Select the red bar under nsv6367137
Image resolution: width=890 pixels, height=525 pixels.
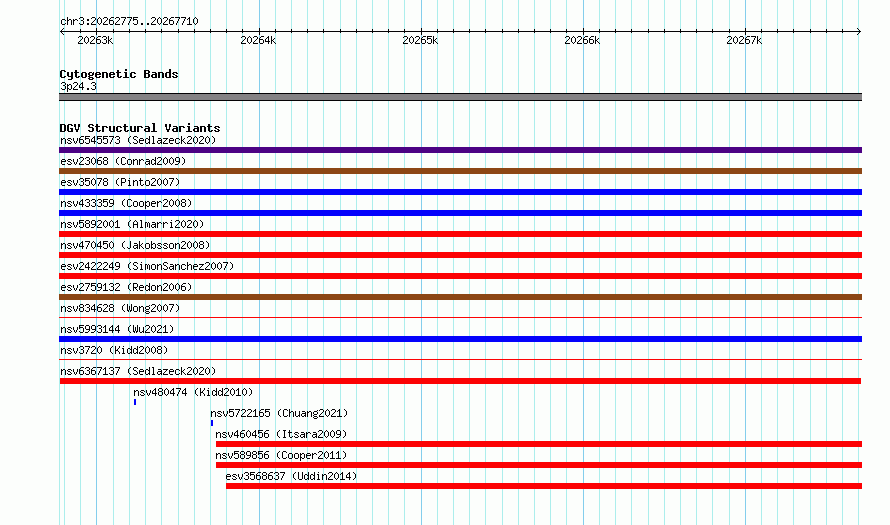[460, 381]
